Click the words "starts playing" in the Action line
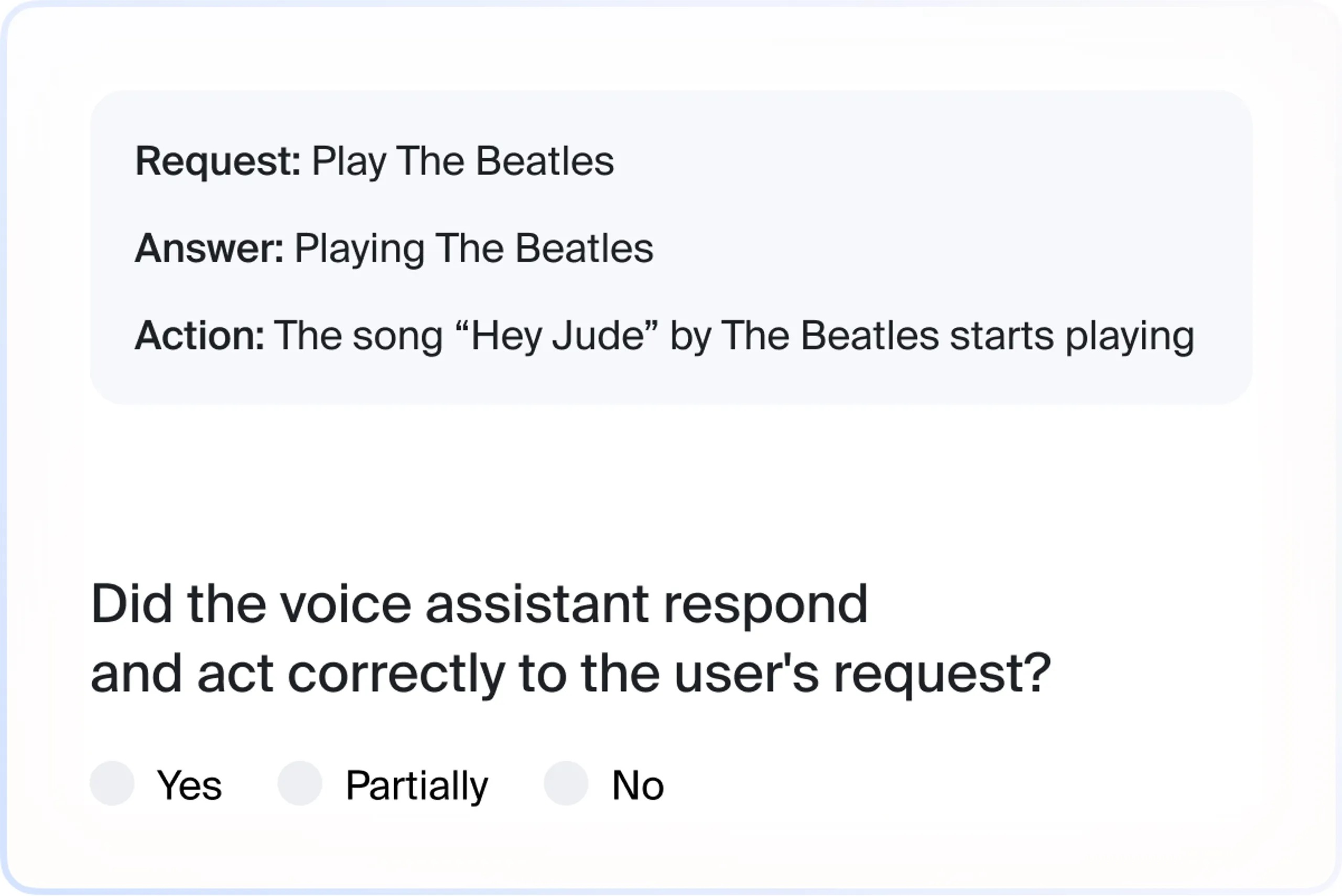 click(x=1072, y=337)
